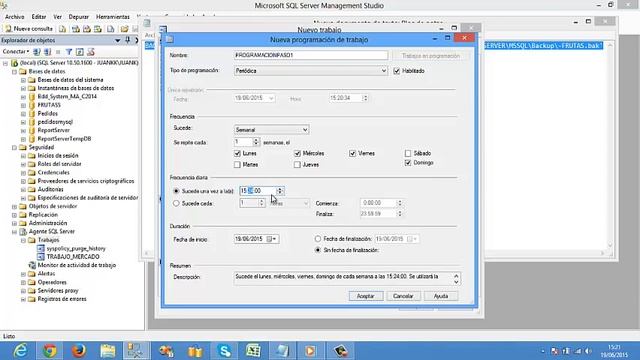
Task: Collapse the Seguridad tree node
Action: pos(14,147)
